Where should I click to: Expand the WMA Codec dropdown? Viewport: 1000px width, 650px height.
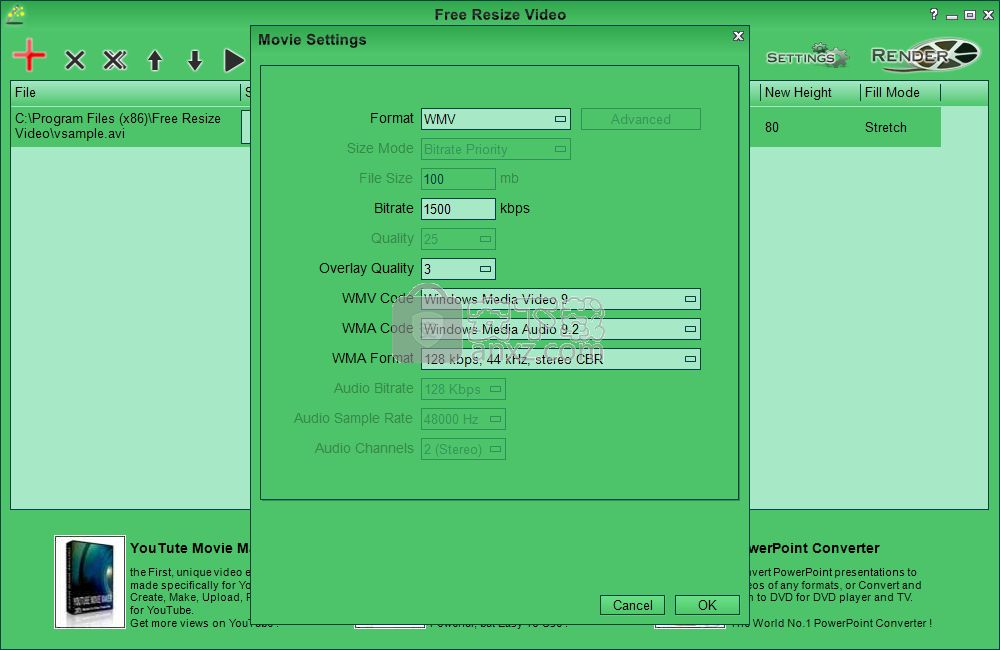(561, 329)
